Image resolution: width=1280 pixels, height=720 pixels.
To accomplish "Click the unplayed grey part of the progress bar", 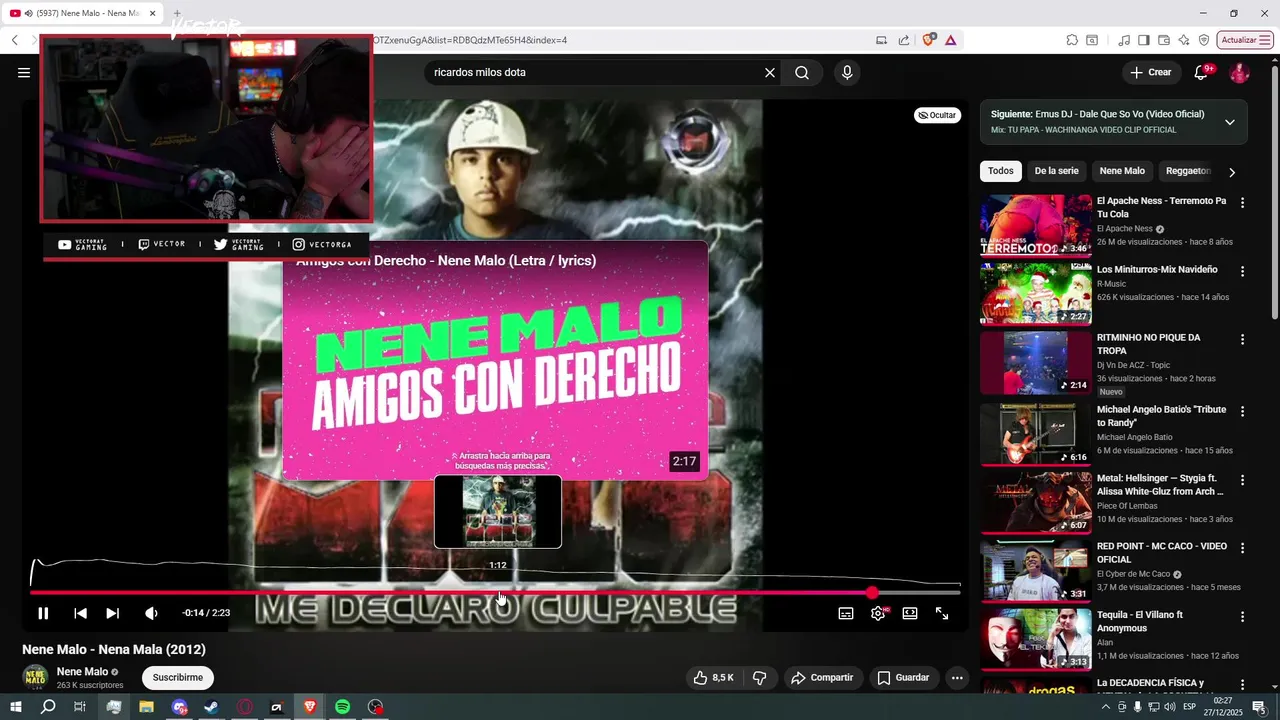I will click(919, 593).
